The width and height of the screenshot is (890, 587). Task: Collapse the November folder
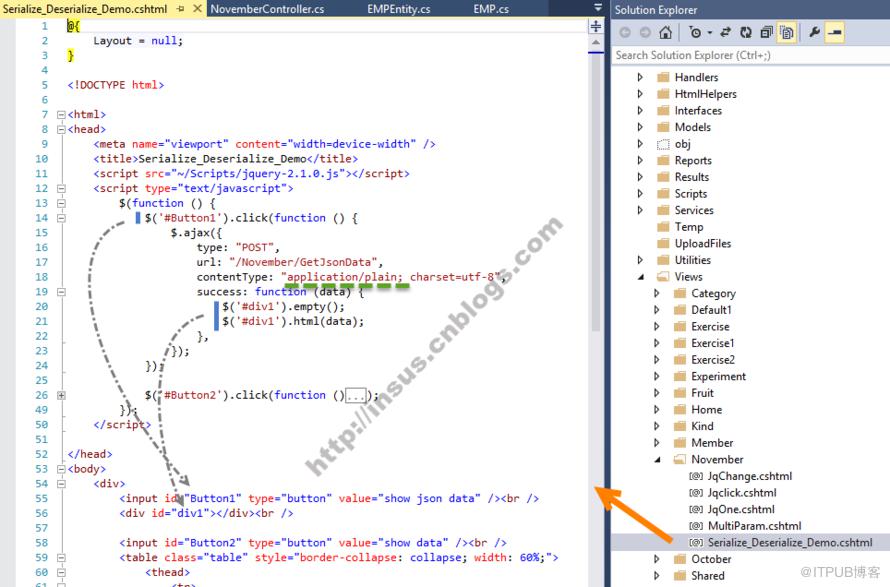657,460
